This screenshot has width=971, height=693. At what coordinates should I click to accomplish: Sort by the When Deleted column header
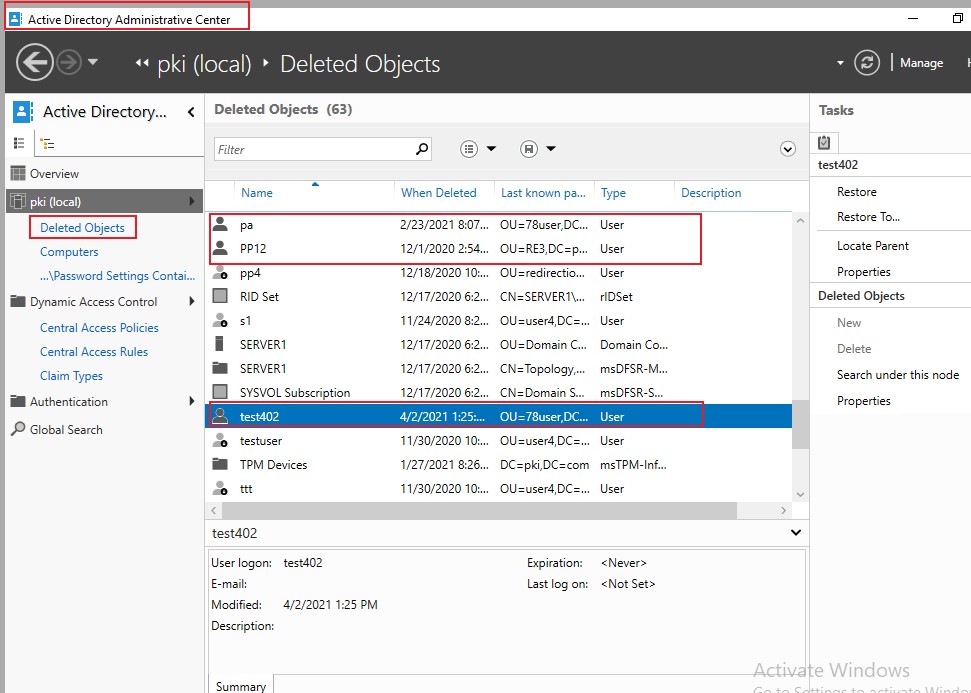[438, 193]
